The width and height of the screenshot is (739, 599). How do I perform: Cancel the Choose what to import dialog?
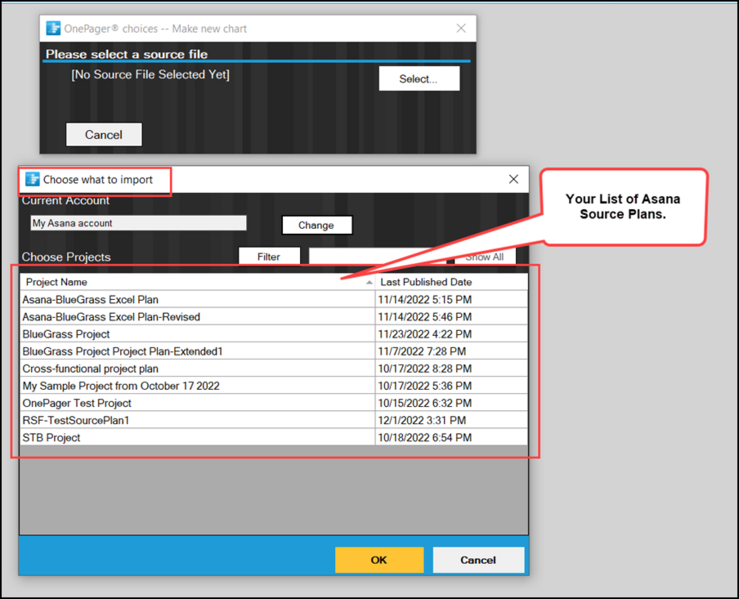(x=478, y=560)
